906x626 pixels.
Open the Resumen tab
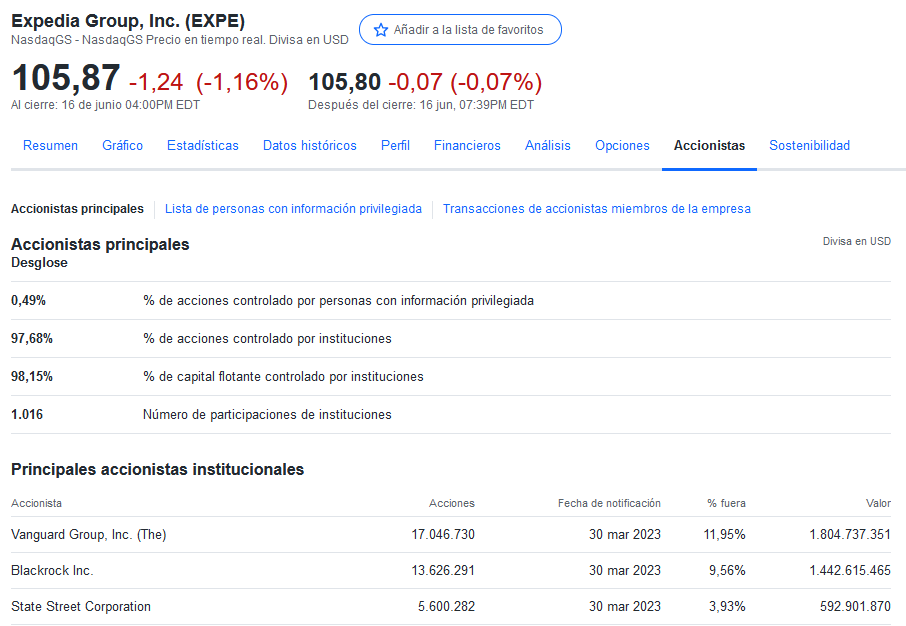pyautogui.click(x=50, y=146)
